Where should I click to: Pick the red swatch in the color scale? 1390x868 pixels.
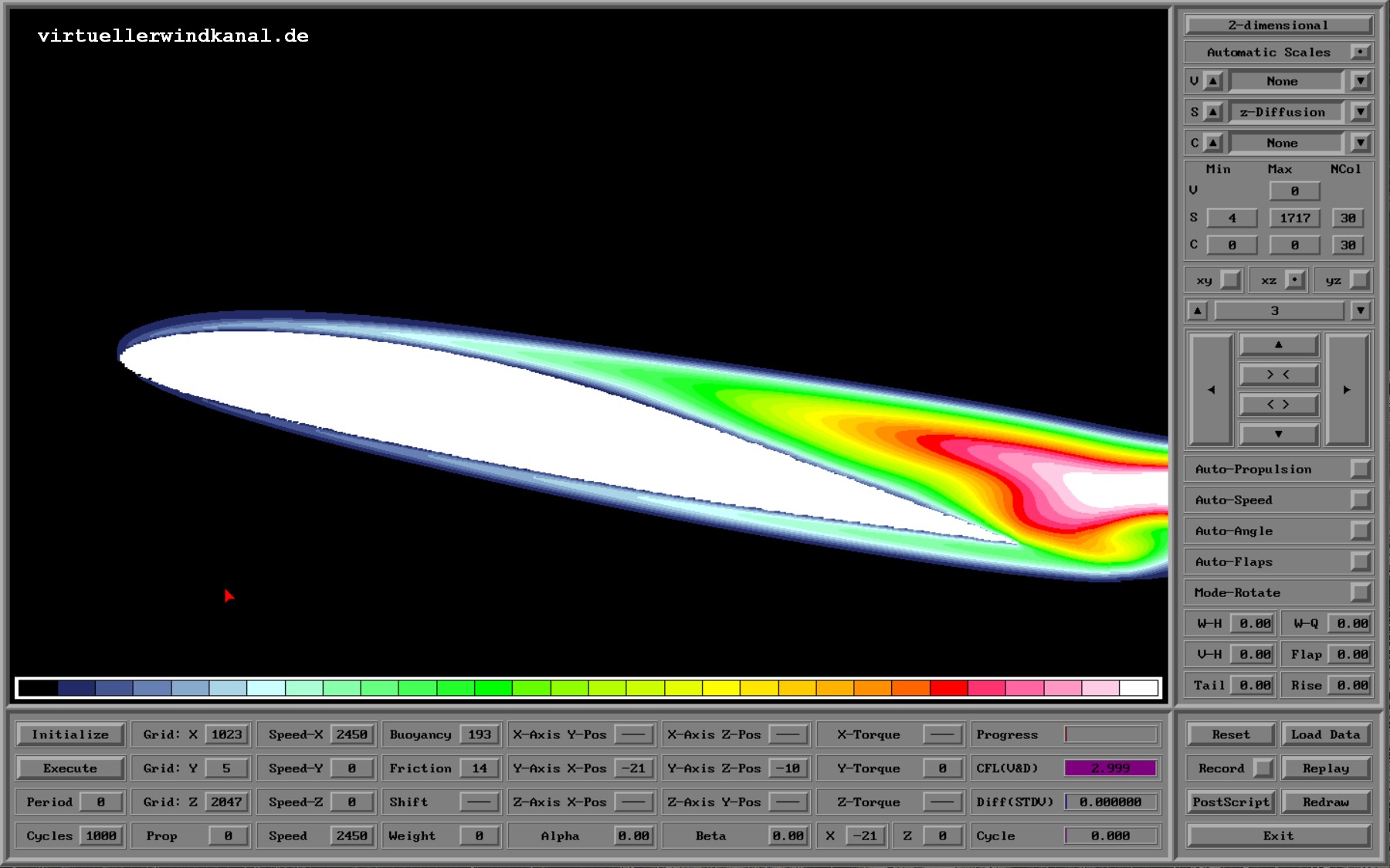[x=949, y=687]
